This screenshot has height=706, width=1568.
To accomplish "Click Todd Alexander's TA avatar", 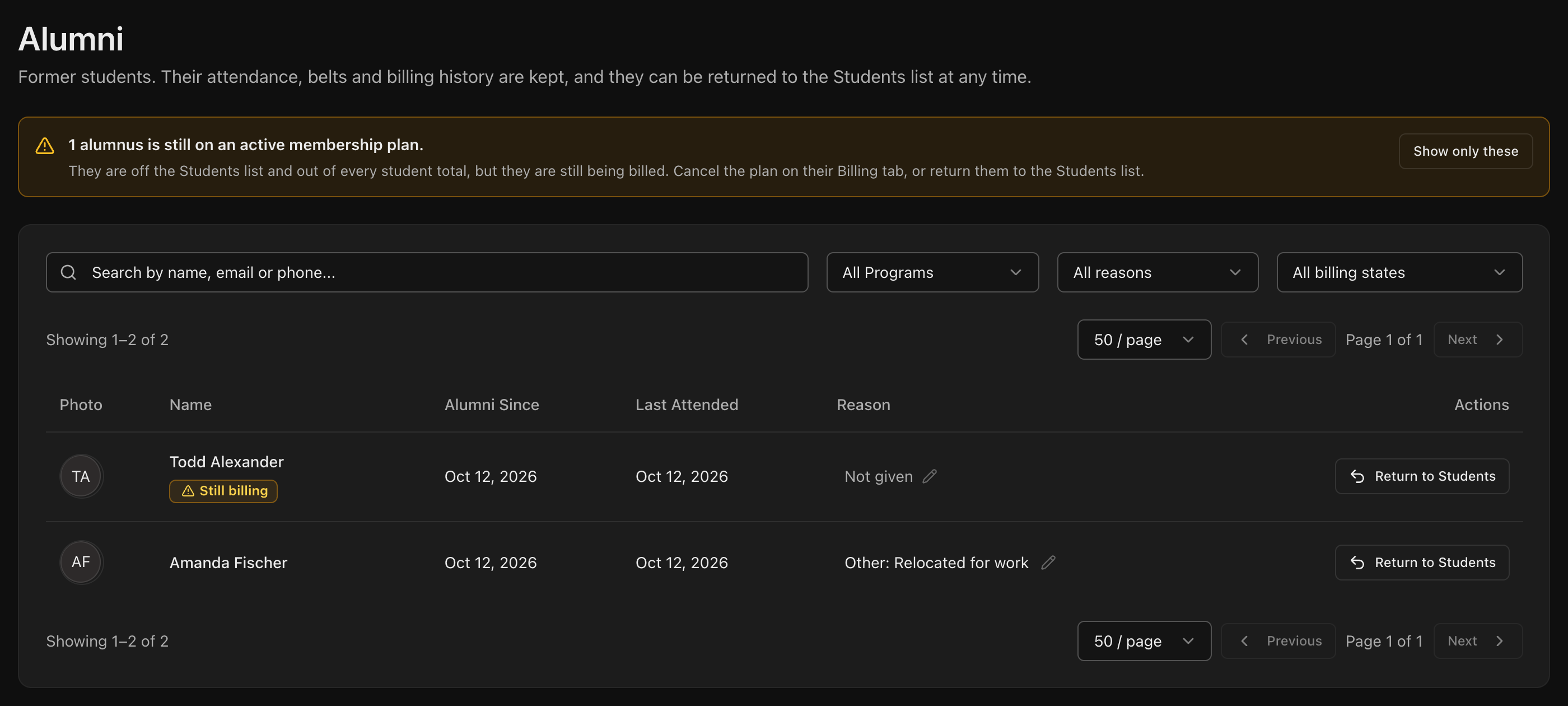I will (x=81, y=476).
